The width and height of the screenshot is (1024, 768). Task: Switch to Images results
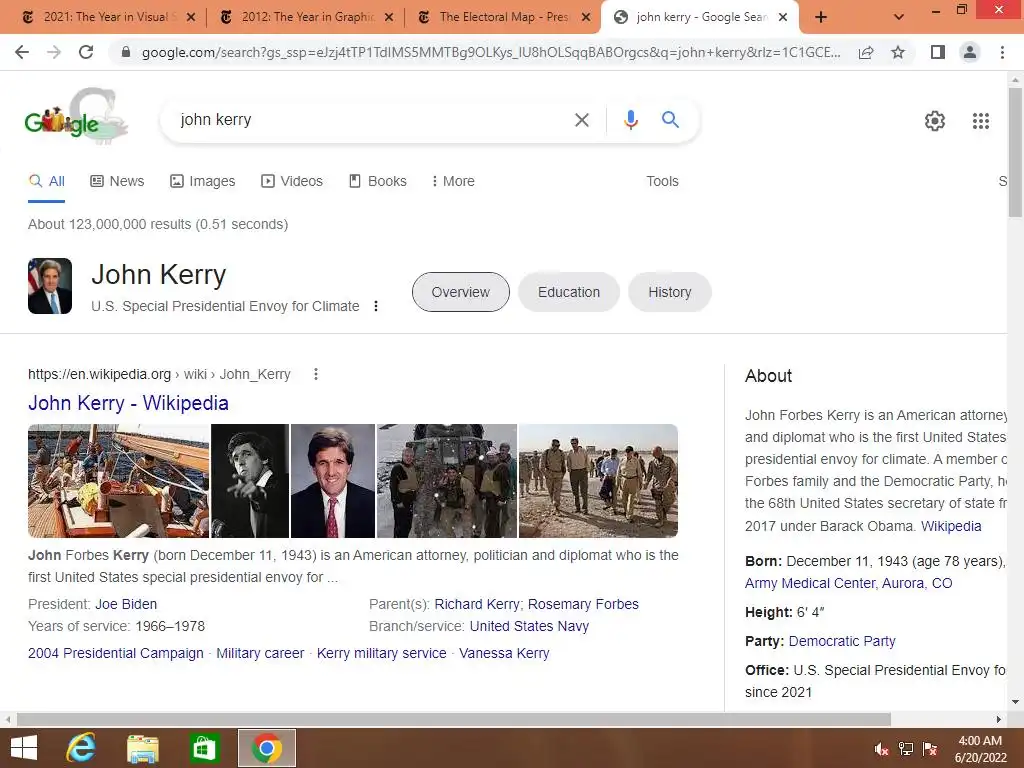(x=202, y=181)
